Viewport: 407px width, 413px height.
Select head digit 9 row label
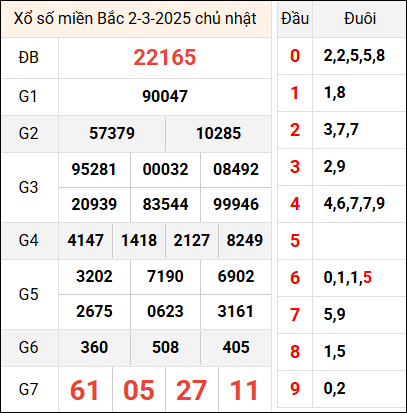(295, 389)
